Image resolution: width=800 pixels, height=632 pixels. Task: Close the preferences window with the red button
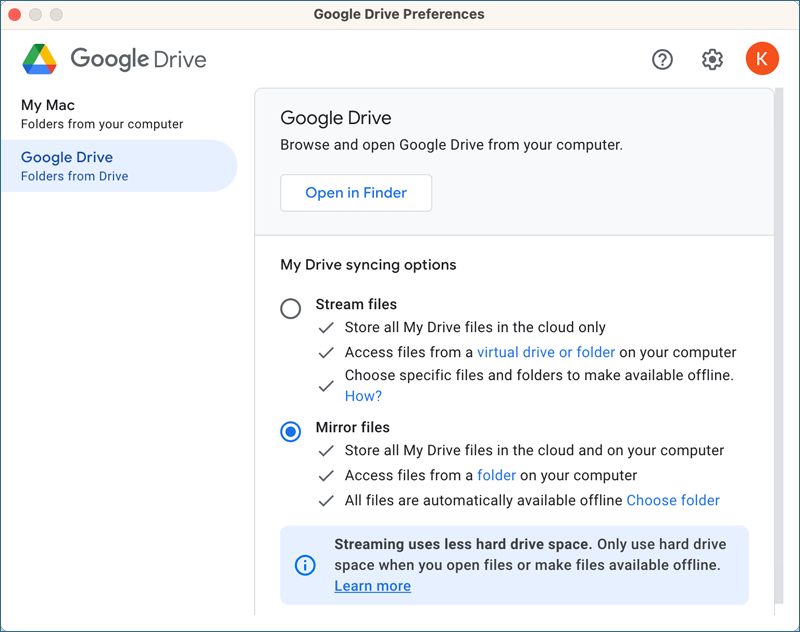click(14, 14)
